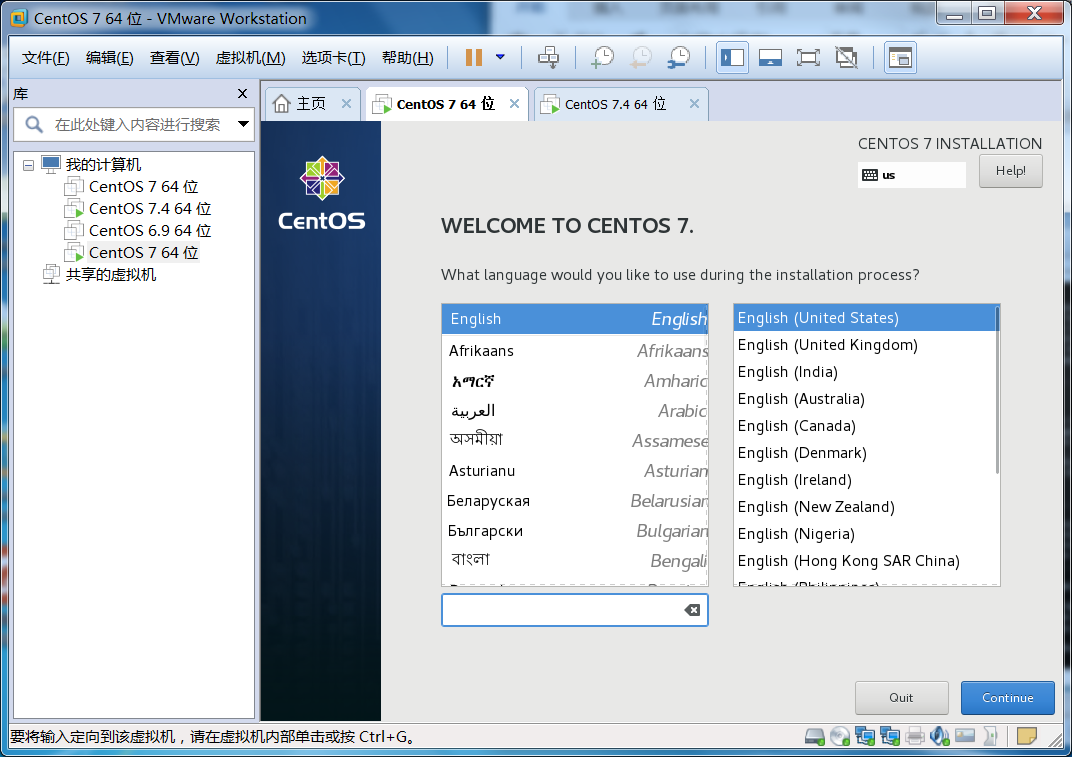The width and height of the screenshot is (1072, 757).
Task: Open the 选项卡(T) menu
Action: pyautogui.click(x=334, y=58)
